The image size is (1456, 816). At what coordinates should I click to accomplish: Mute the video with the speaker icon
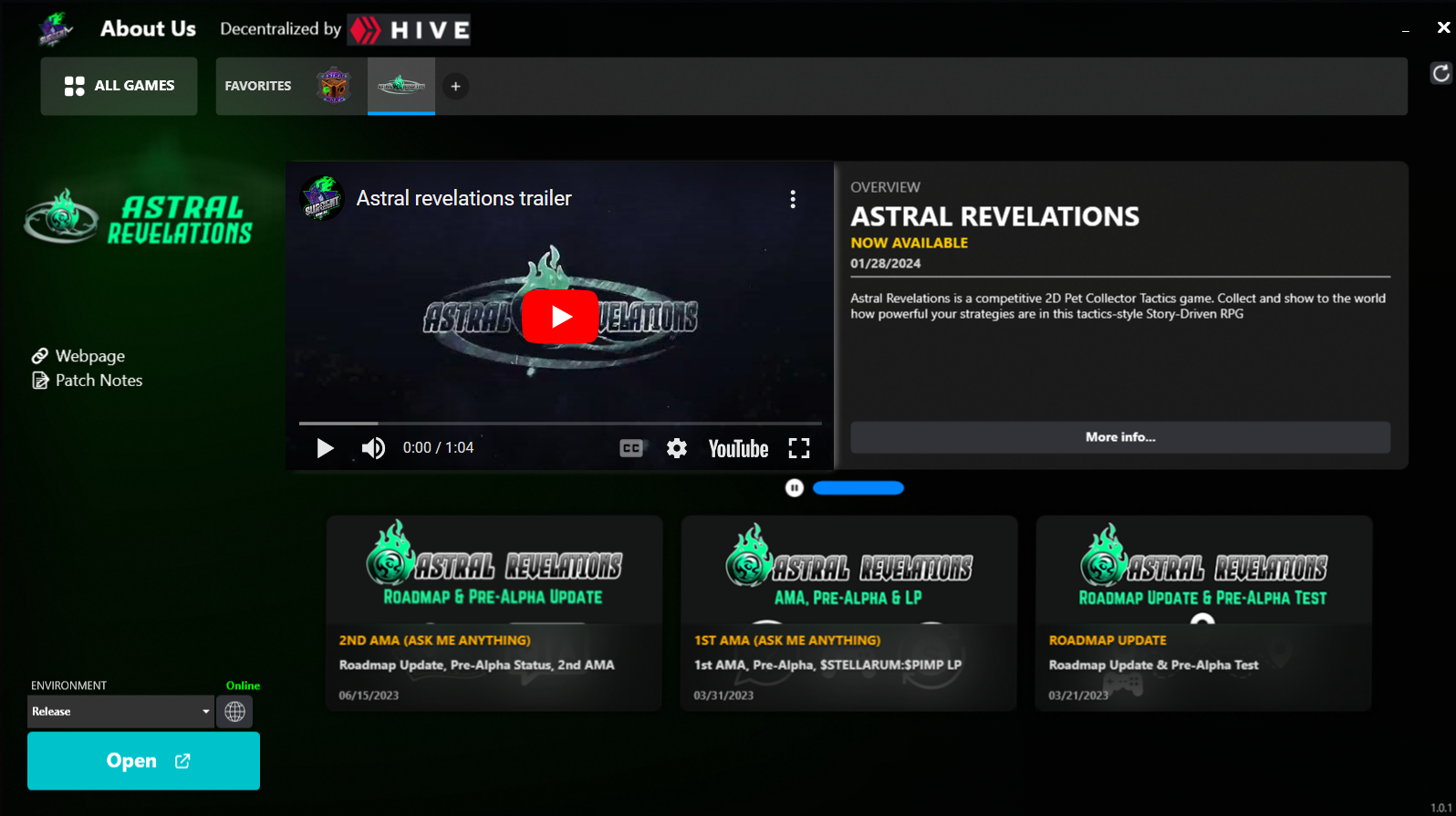[x=373, y=448]
